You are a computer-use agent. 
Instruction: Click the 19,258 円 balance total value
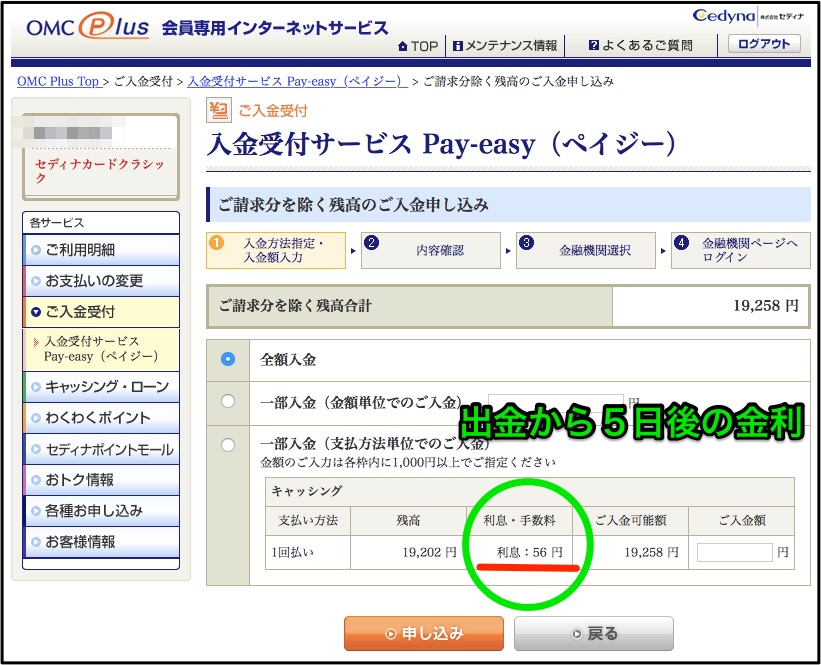765,306
